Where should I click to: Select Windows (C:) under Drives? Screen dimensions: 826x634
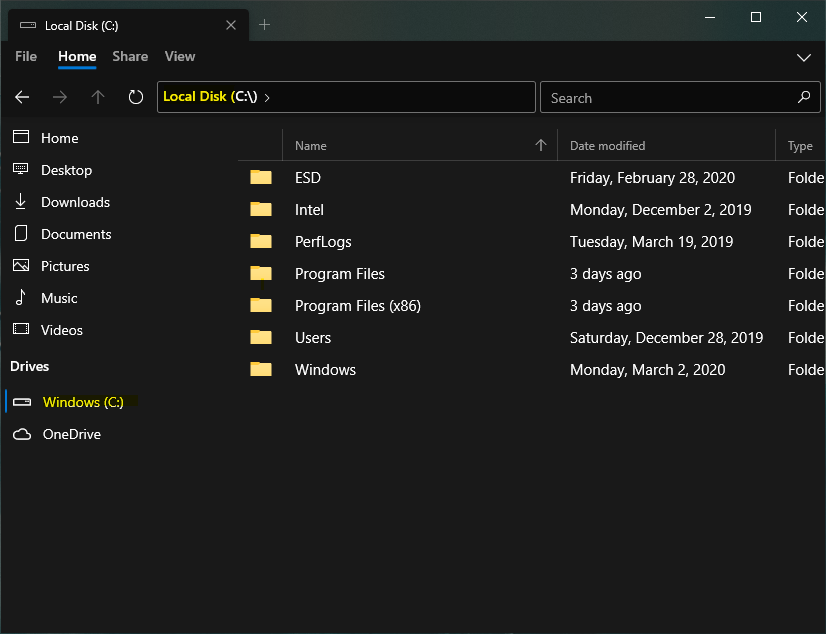pyautogui.click(x=83, y=402)
